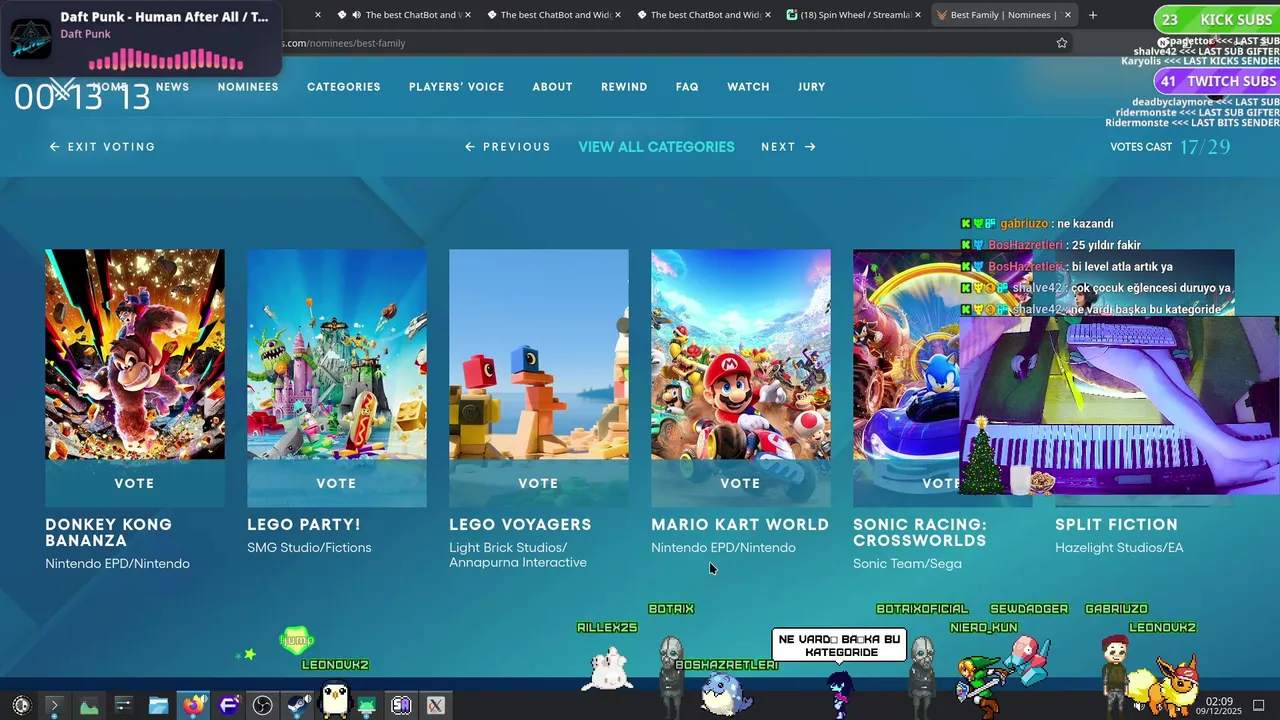The width and height of the screenshot is (1280, 720).
Task: Open the Mario Kart World cover art
Action: point(741,354)
